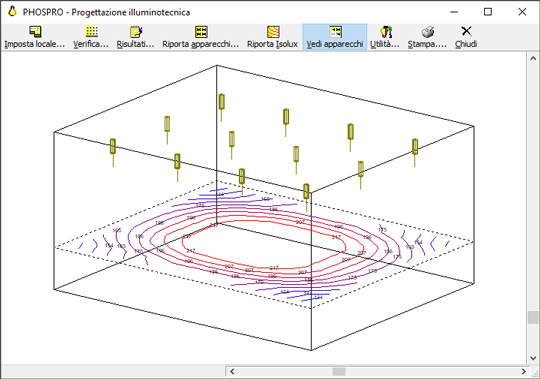Toggle Vedi apparecchi fixture view
The height and width of the screenshot is (379, 540).
coord(335,37)
